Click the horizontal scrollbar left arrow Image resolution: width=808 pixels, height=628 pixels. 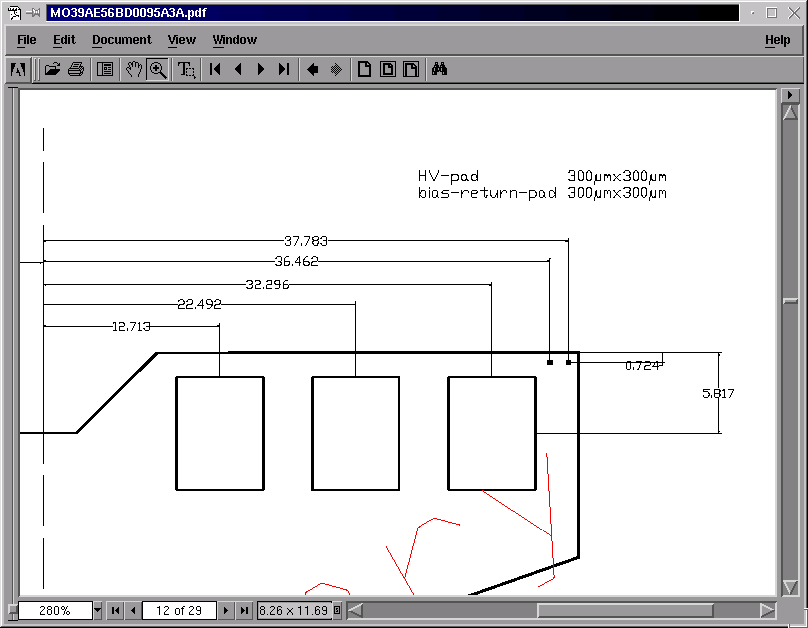pos(355,610)
